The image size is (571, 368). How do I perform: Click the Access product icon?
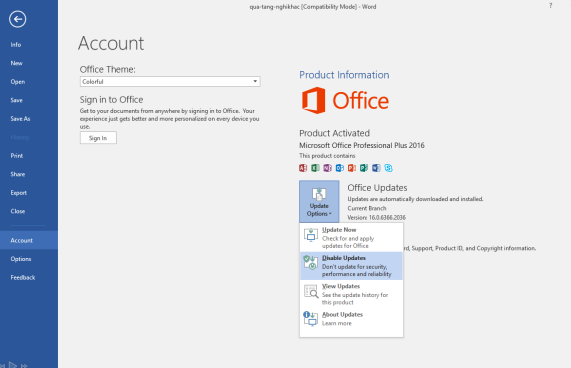pyautogui.click(x=303, y=168)
